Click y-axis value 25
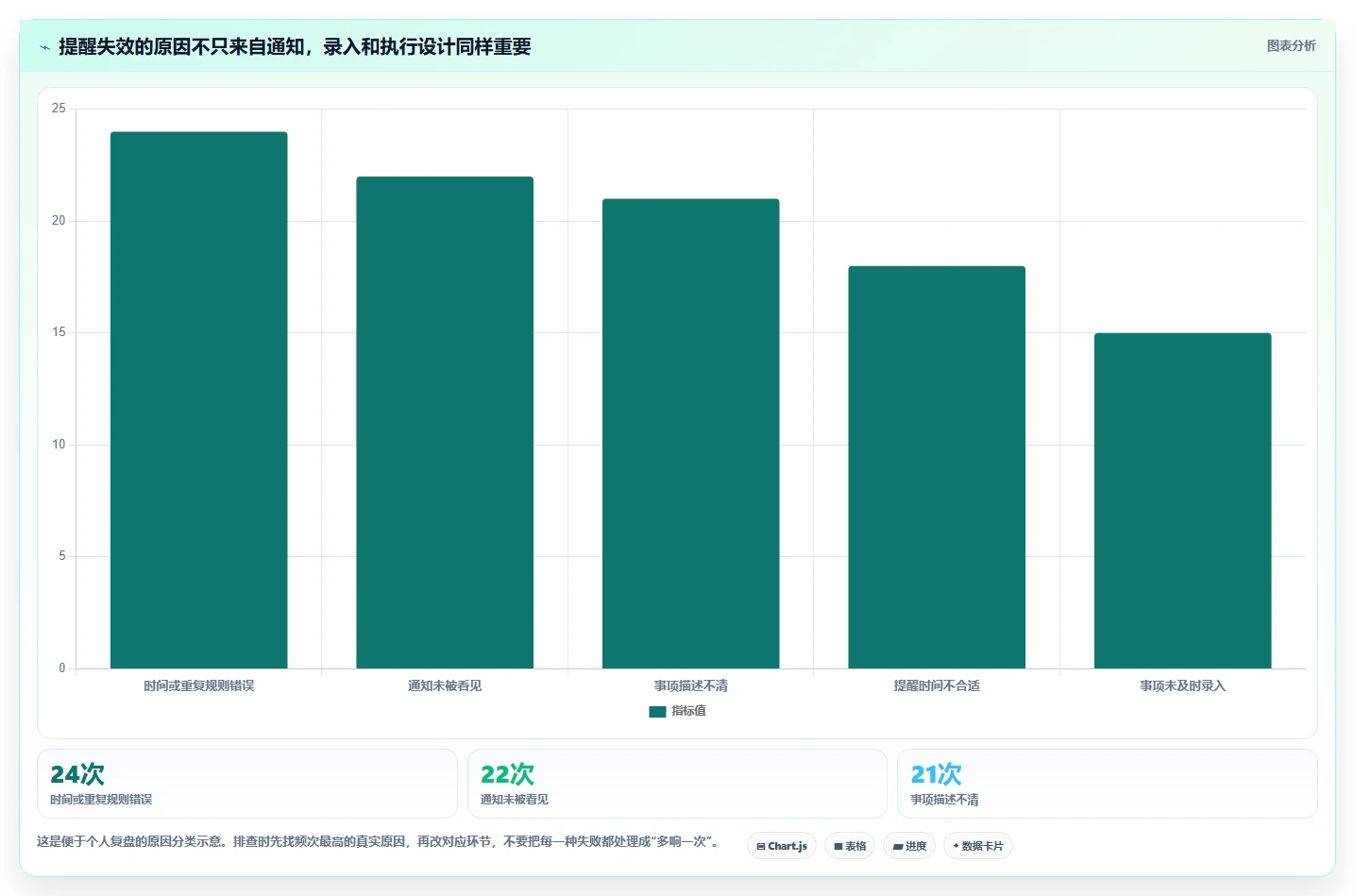 59,109
